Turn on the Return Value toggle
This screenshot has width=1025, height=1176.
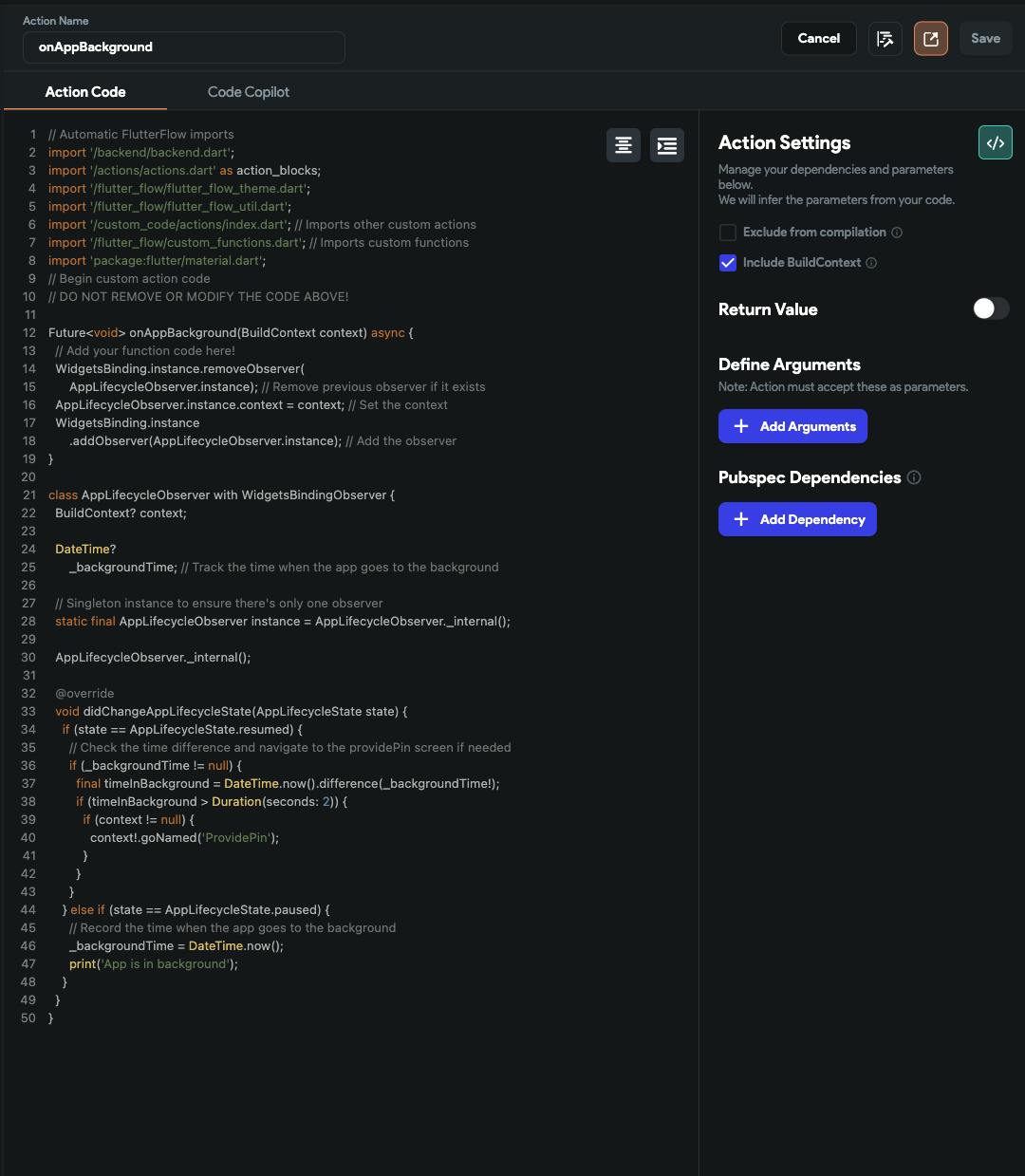tap(990, 308)
